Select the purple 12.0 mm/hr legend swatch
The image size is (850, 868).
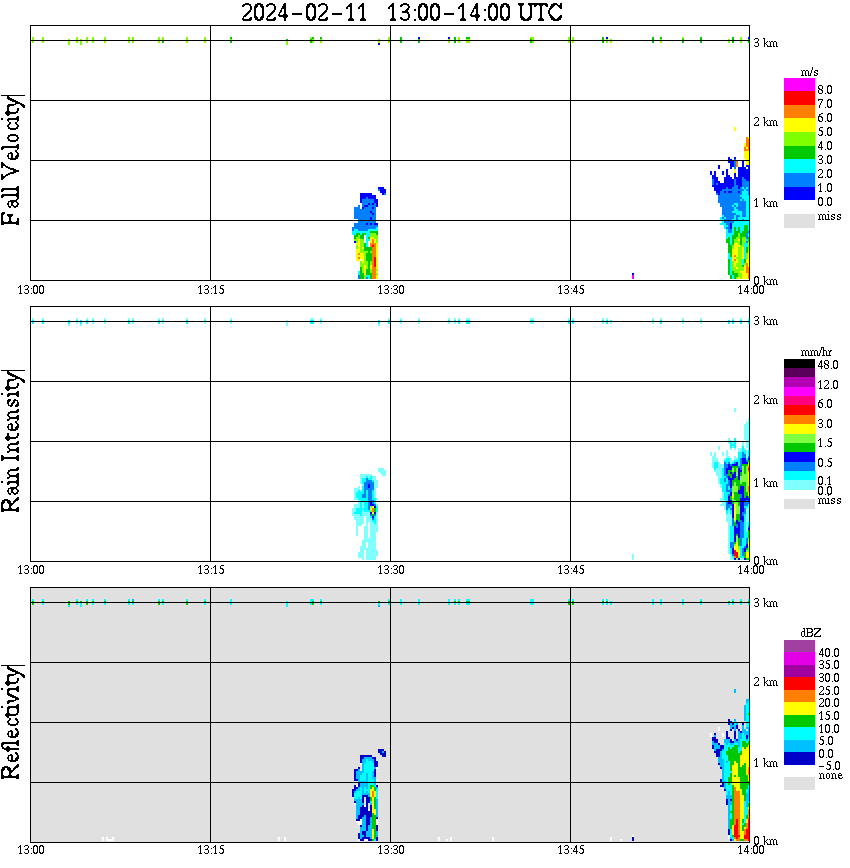coord(799,382)
